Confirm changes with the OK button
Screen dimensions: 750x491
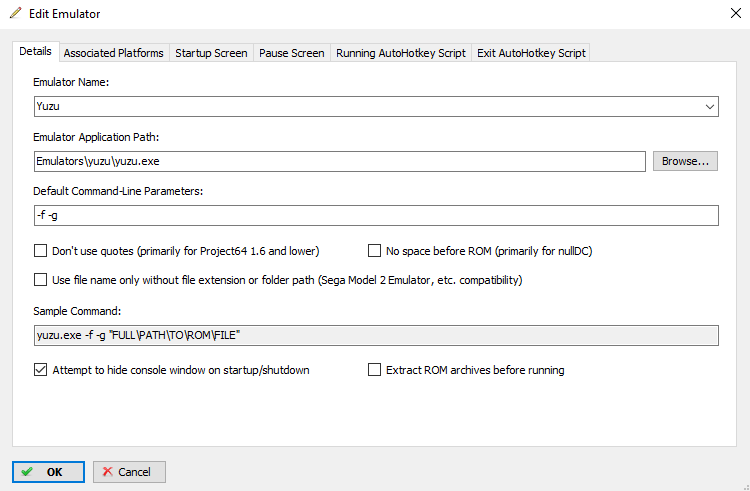click(48, 472)
